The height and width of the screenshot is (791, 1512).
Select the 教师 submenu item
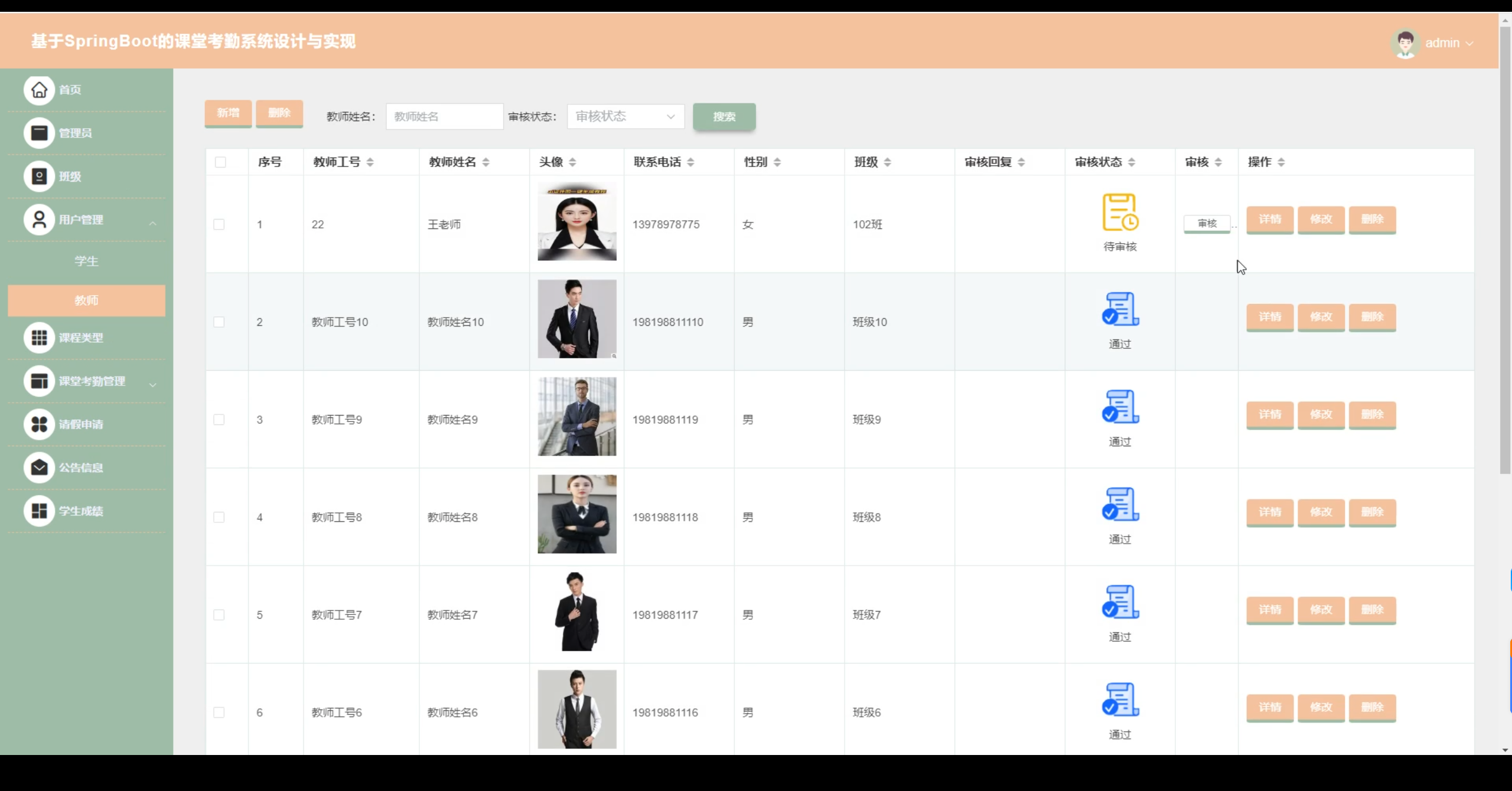pyautogui.click(x=86, y=300)
